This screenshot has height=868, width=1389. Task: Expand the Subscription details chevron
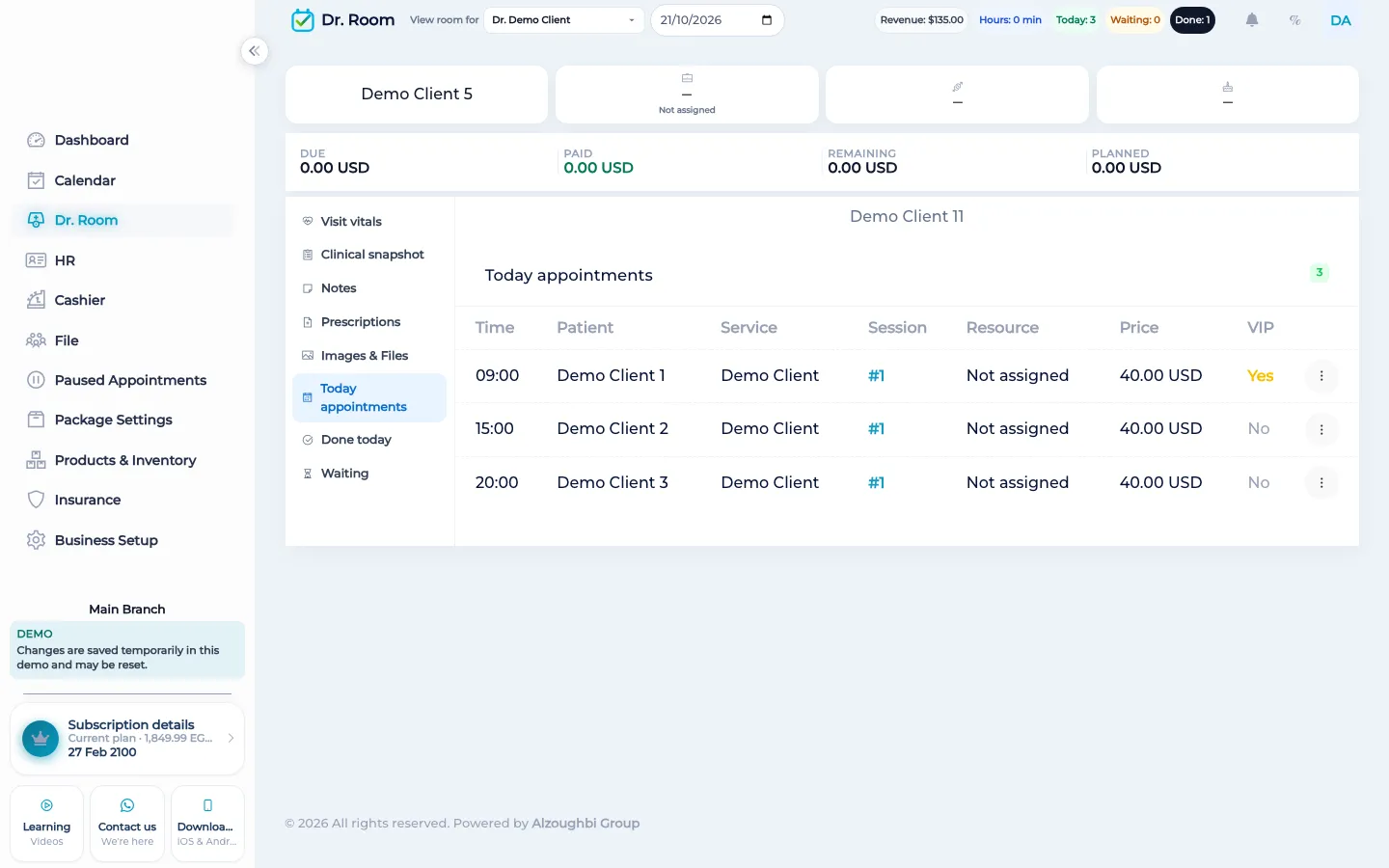click(231, 738)
